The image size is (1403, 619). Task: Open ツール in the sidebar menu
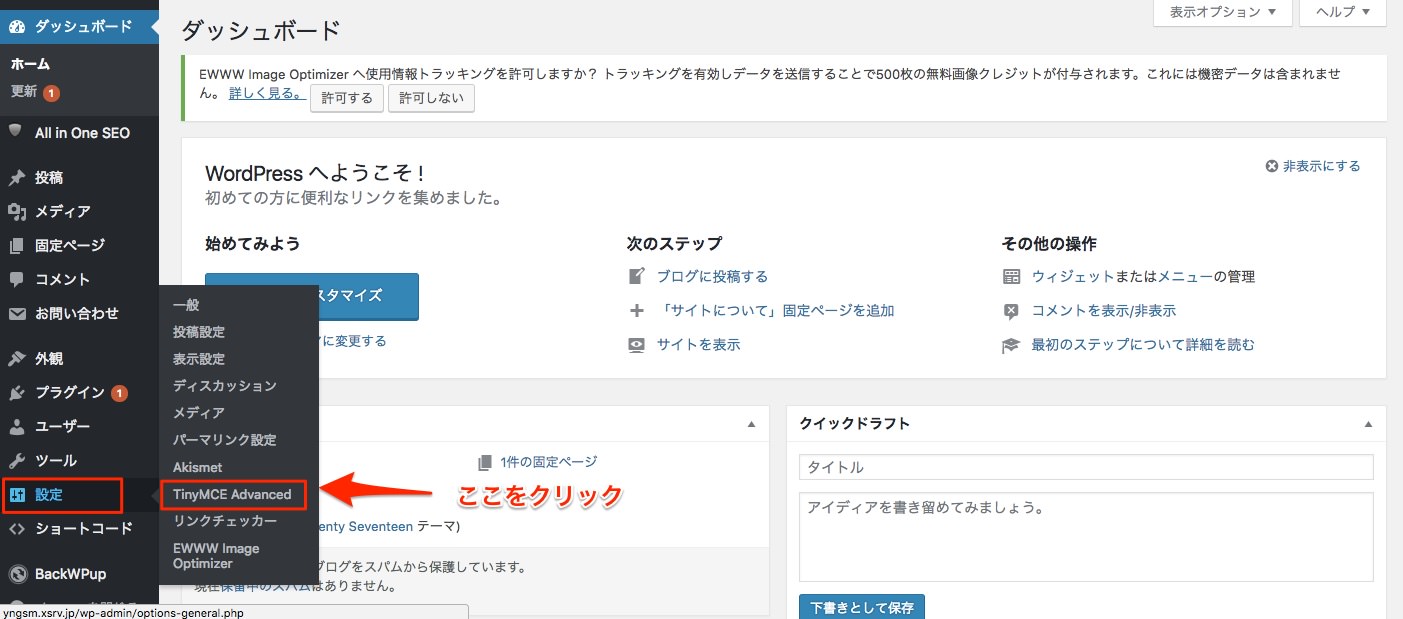point(56,461)
